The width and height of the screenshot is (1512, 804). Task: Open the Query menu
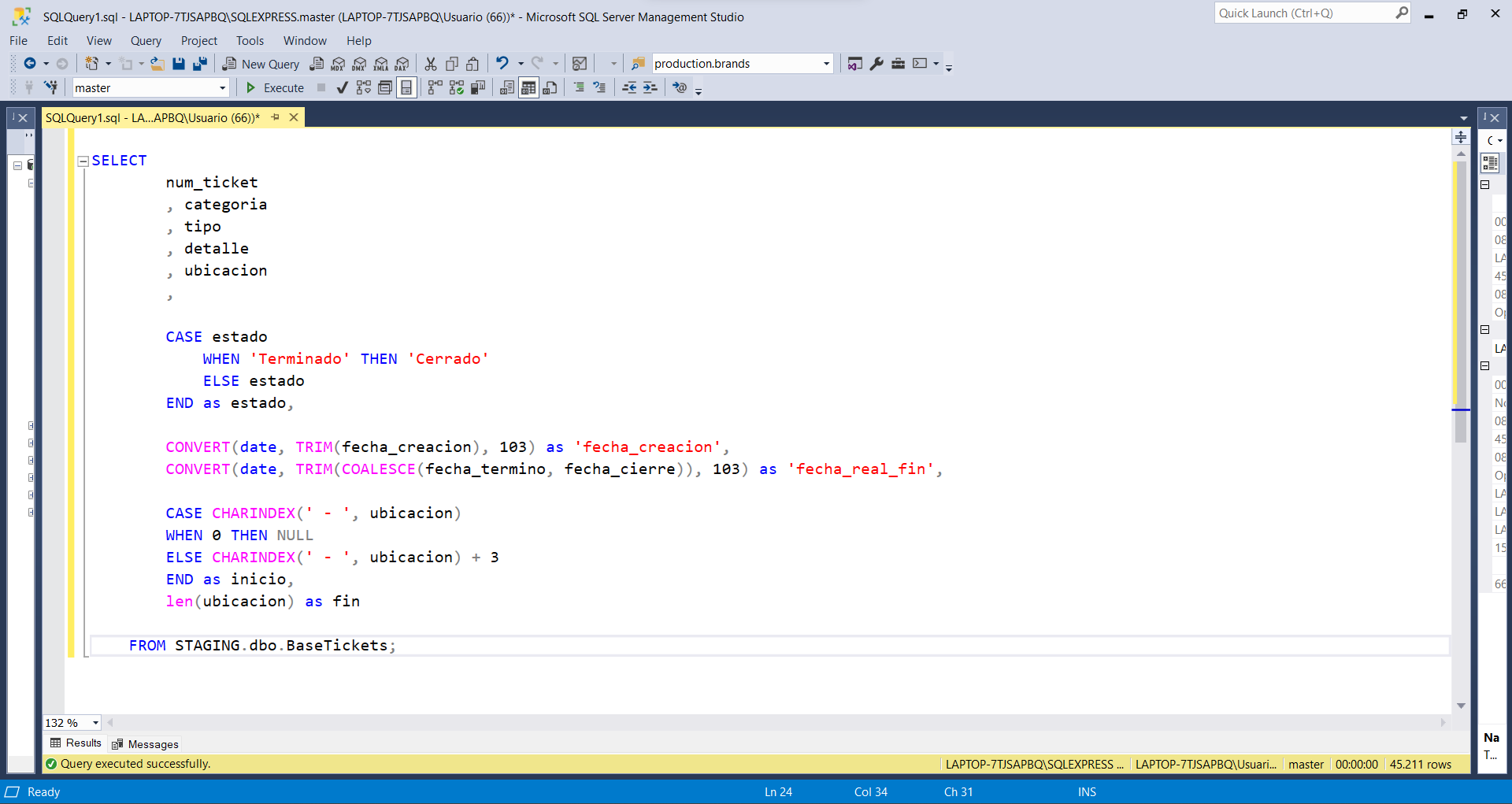146,41
